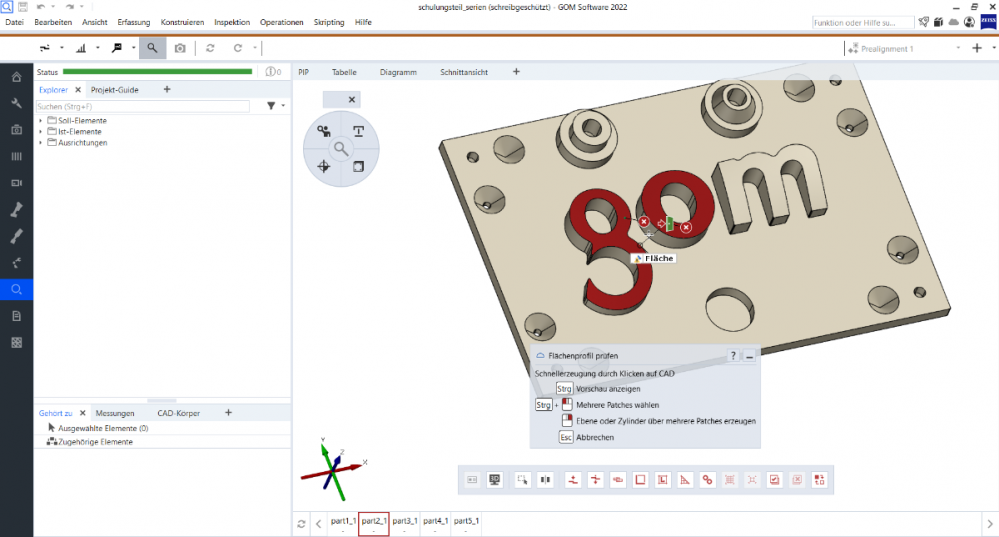Click the text T icon in radial menu

pyautogui.click(x=358, y=131)
